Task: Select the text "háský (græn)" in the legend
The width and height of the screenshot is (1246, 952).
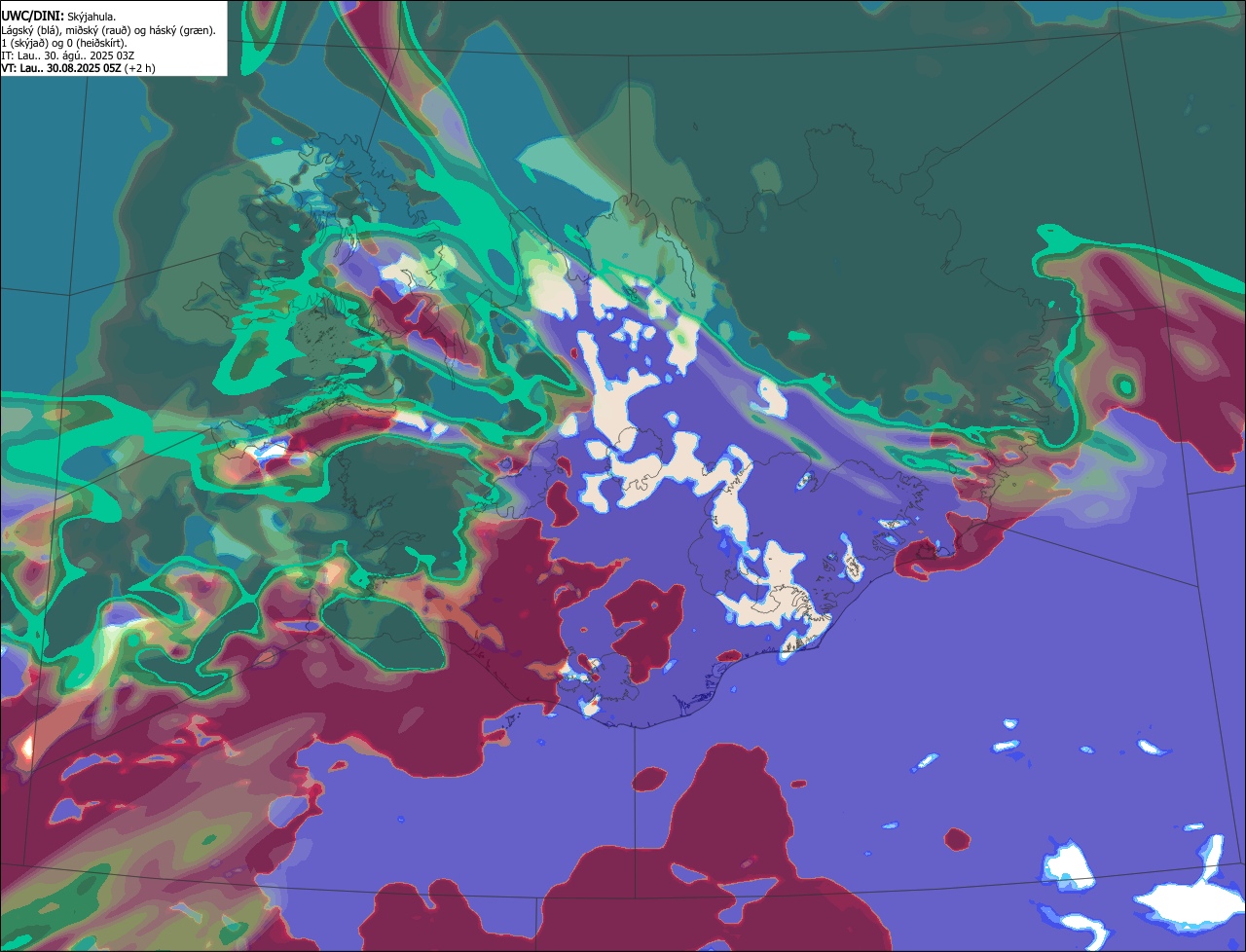Action: click(181, 31)
